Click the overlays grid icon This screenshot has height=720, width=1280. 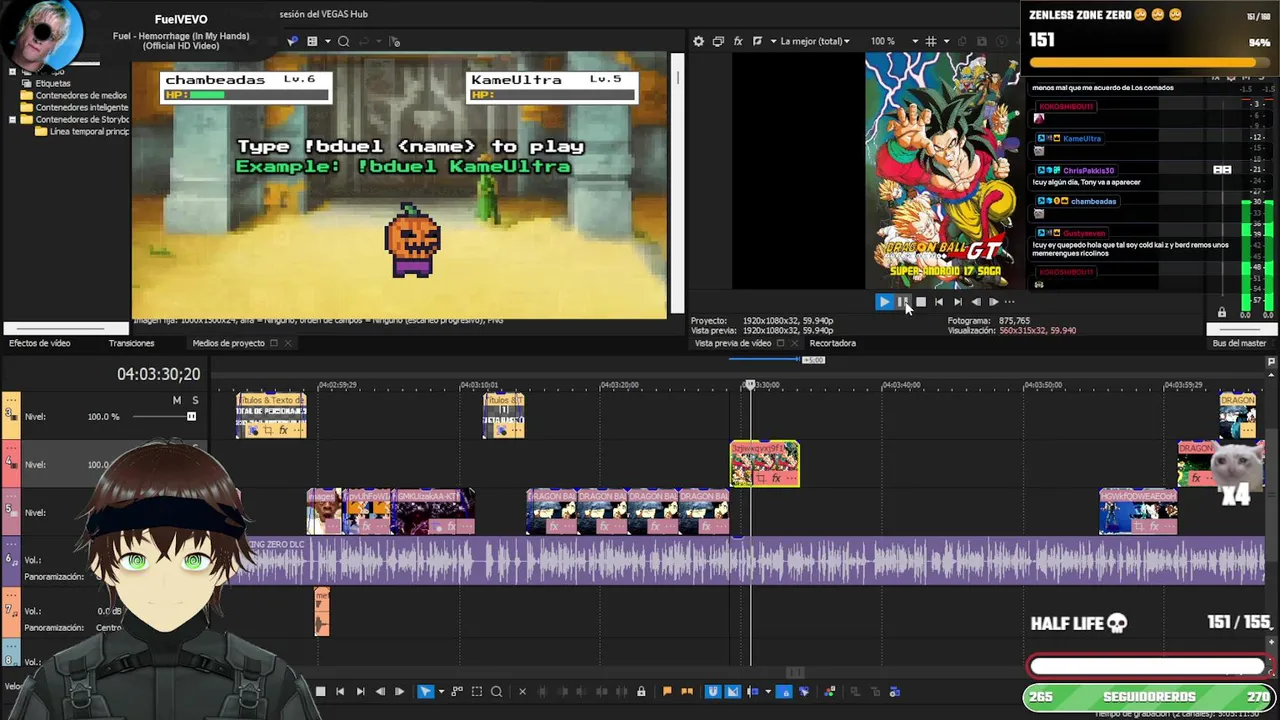click(x=931, y=41)
